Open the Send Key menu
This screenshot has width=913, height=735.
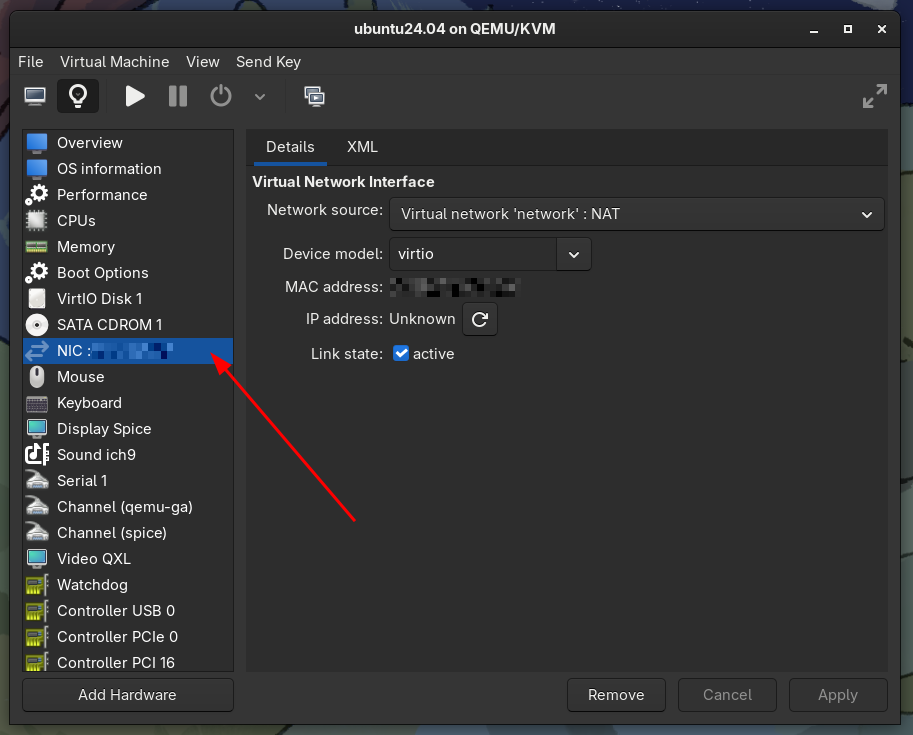click(268, 61)
